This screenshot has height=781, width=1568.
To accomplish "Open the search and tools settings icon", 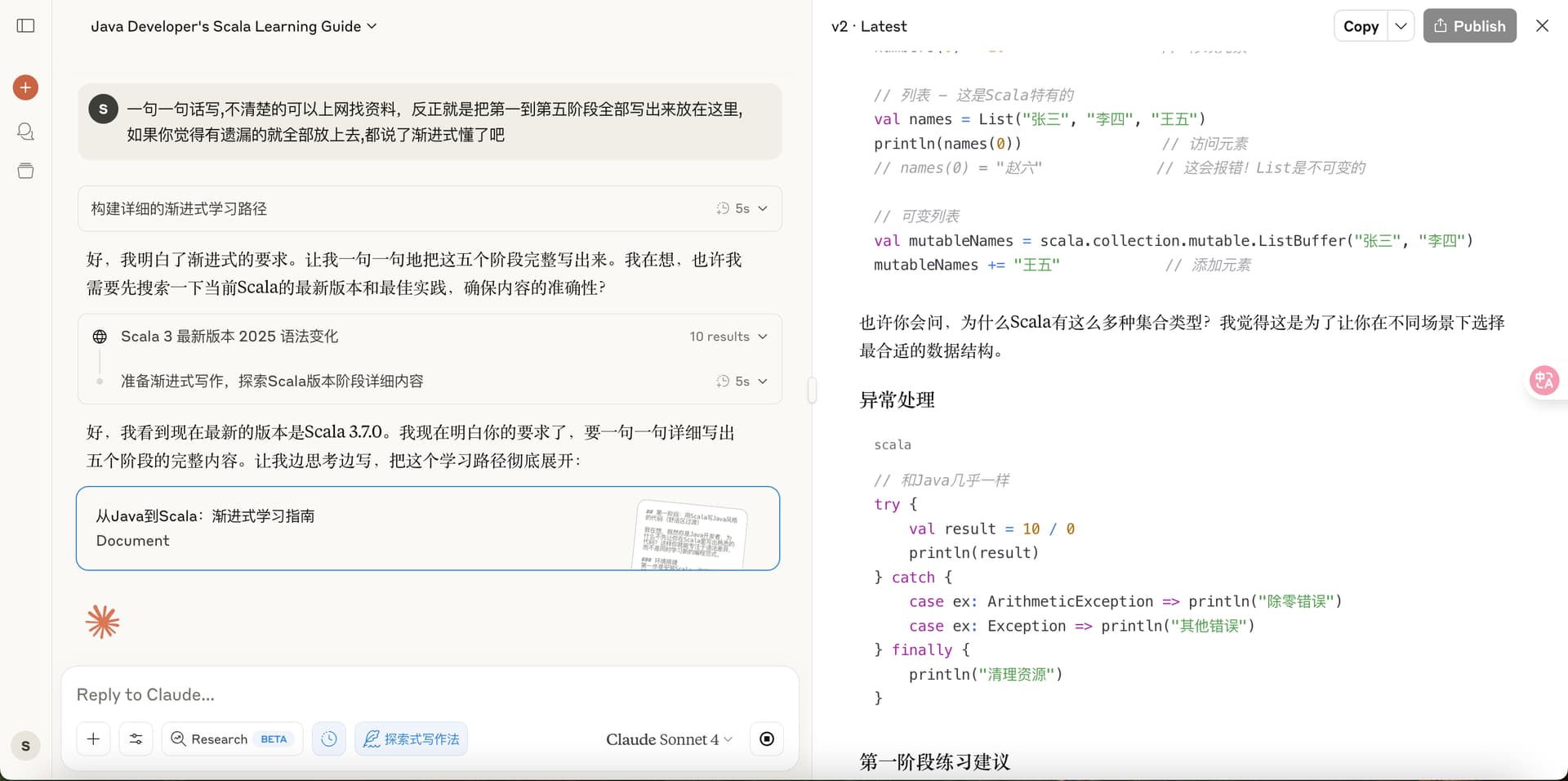I will tap(136, 739).
